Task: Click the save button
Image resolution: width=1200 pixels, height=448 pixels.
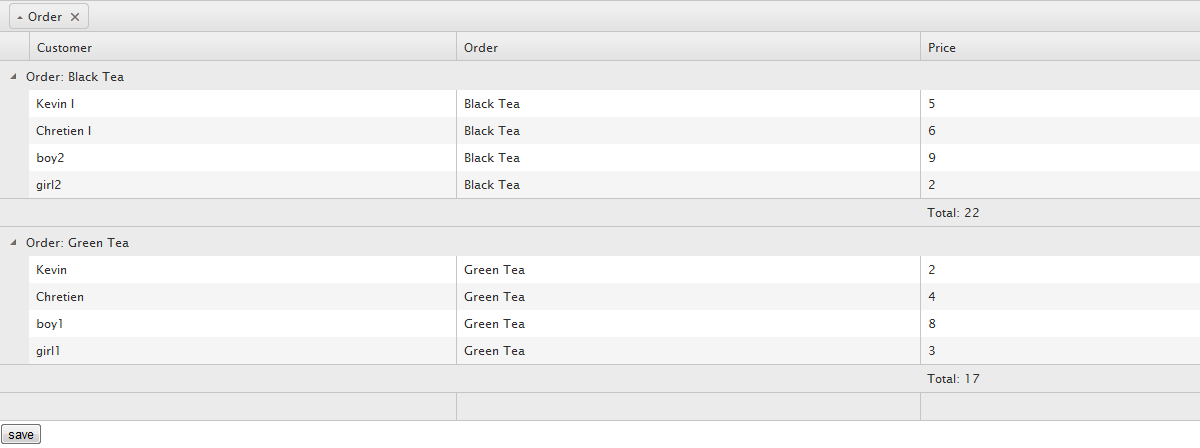Action: coord(21,435)
